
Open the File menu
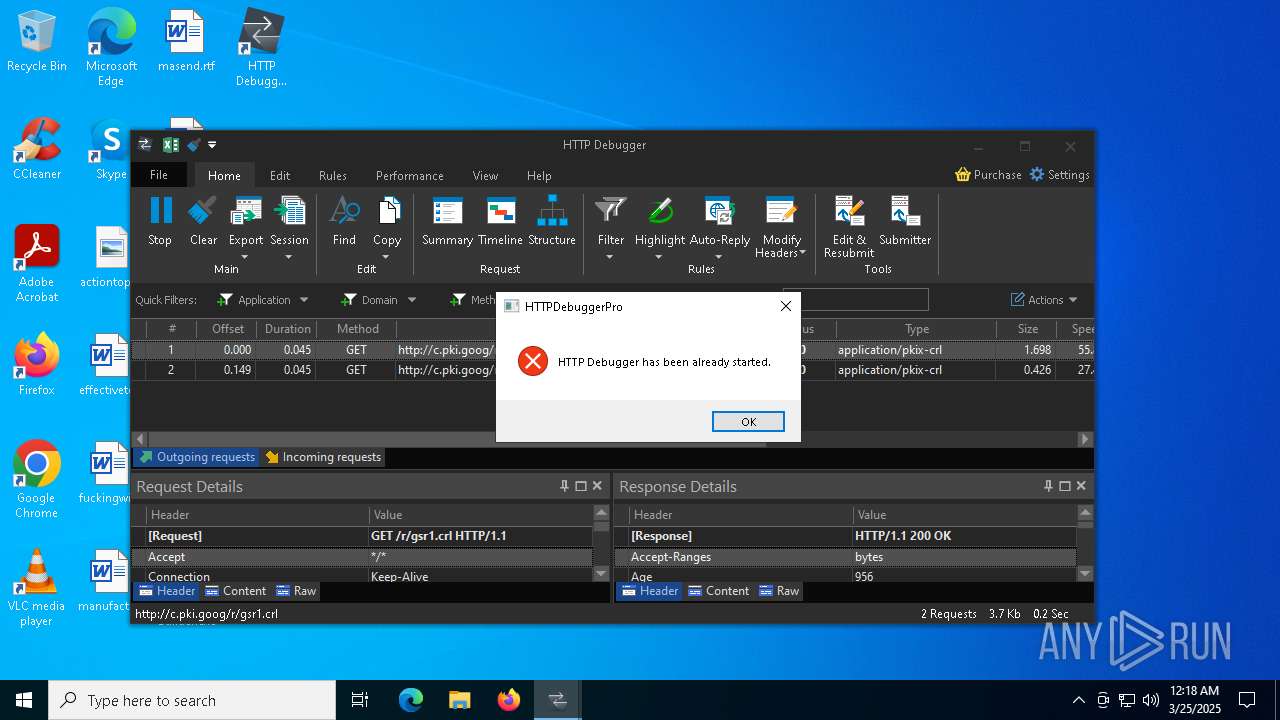[x=159, y=175]
